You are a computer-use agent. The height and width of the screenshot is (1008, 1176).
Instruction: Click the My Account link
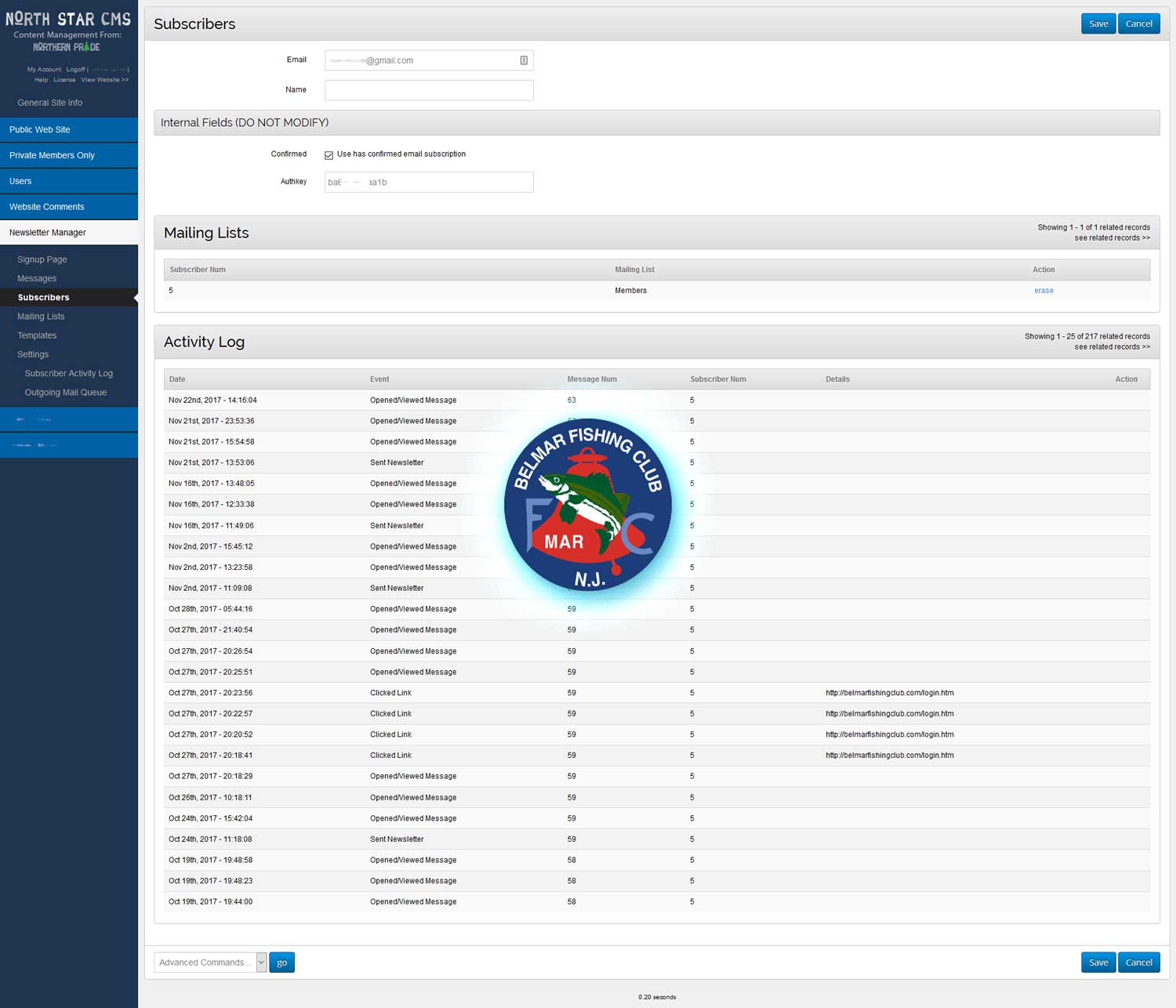[x=44, y=69]
